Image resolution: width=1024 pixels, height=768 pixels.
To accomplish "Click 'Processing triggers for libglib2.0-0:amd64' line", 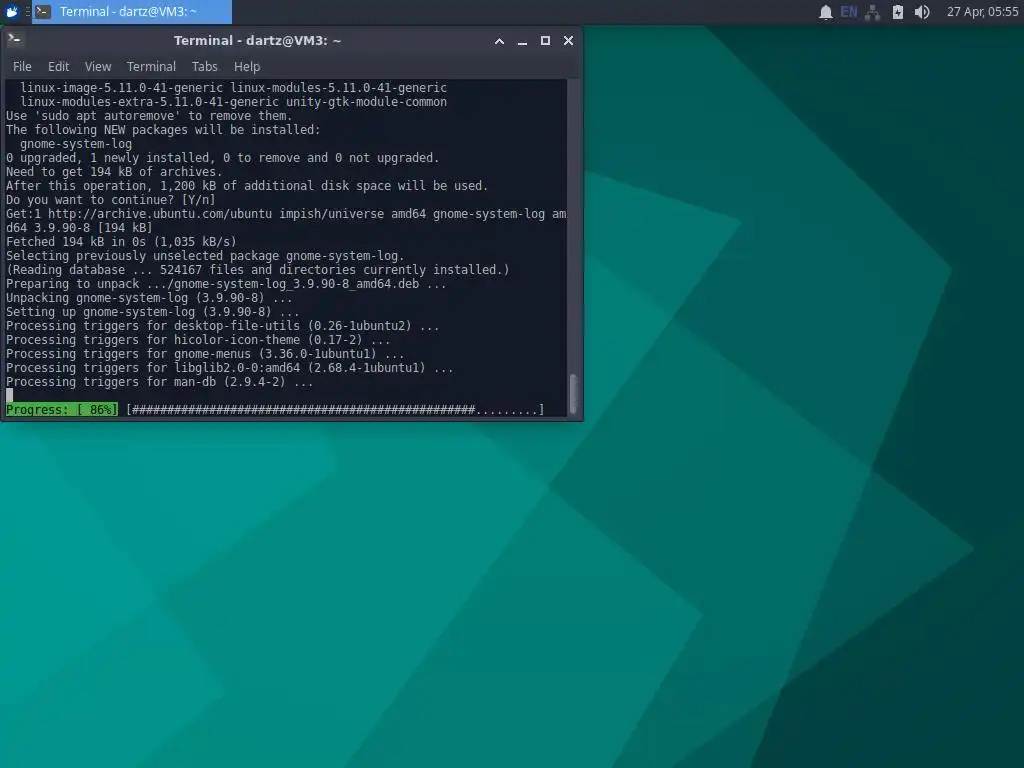I will pyautogui.click(x=229, y=368).
